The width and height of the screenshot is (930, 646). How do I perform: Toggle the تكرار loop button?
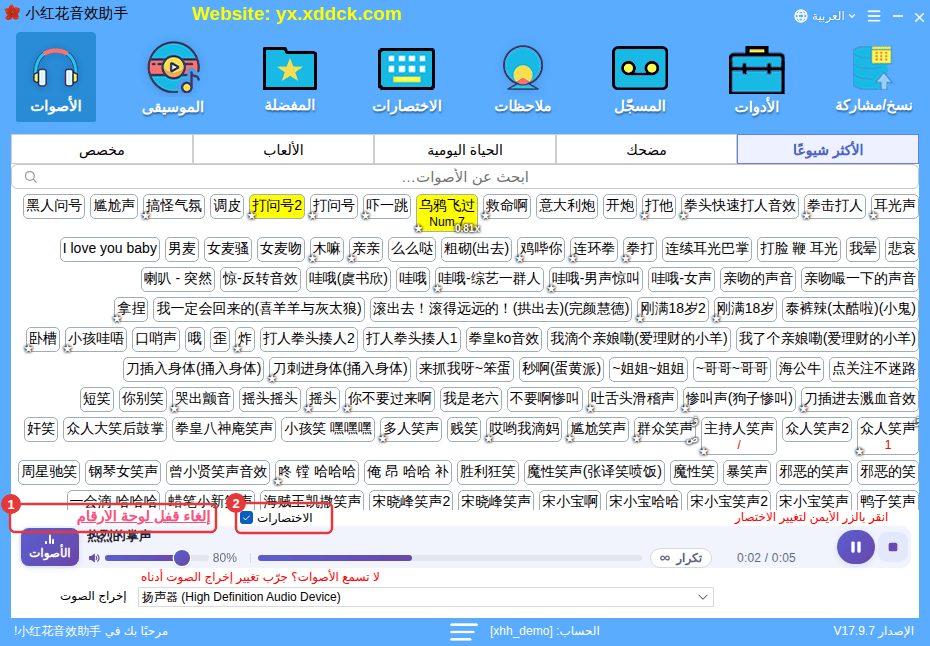(x=681, y=558)
